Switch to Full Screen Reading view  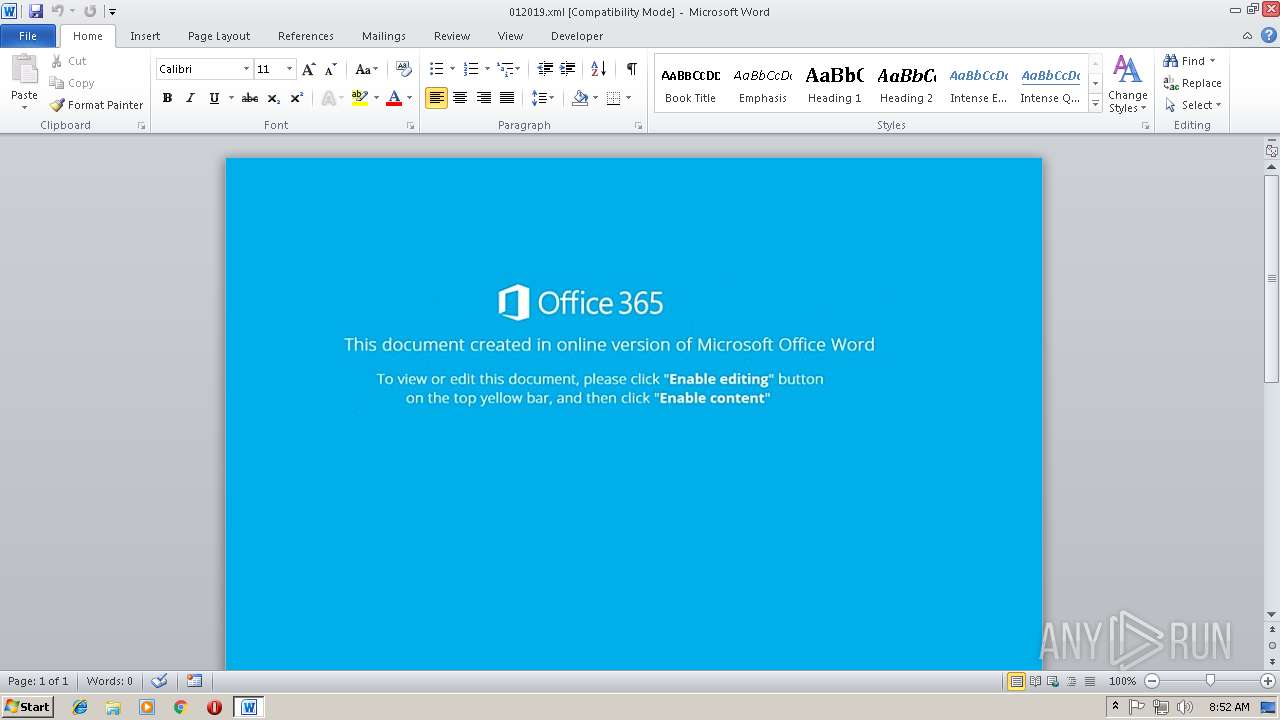click(x=1035, y=681)
